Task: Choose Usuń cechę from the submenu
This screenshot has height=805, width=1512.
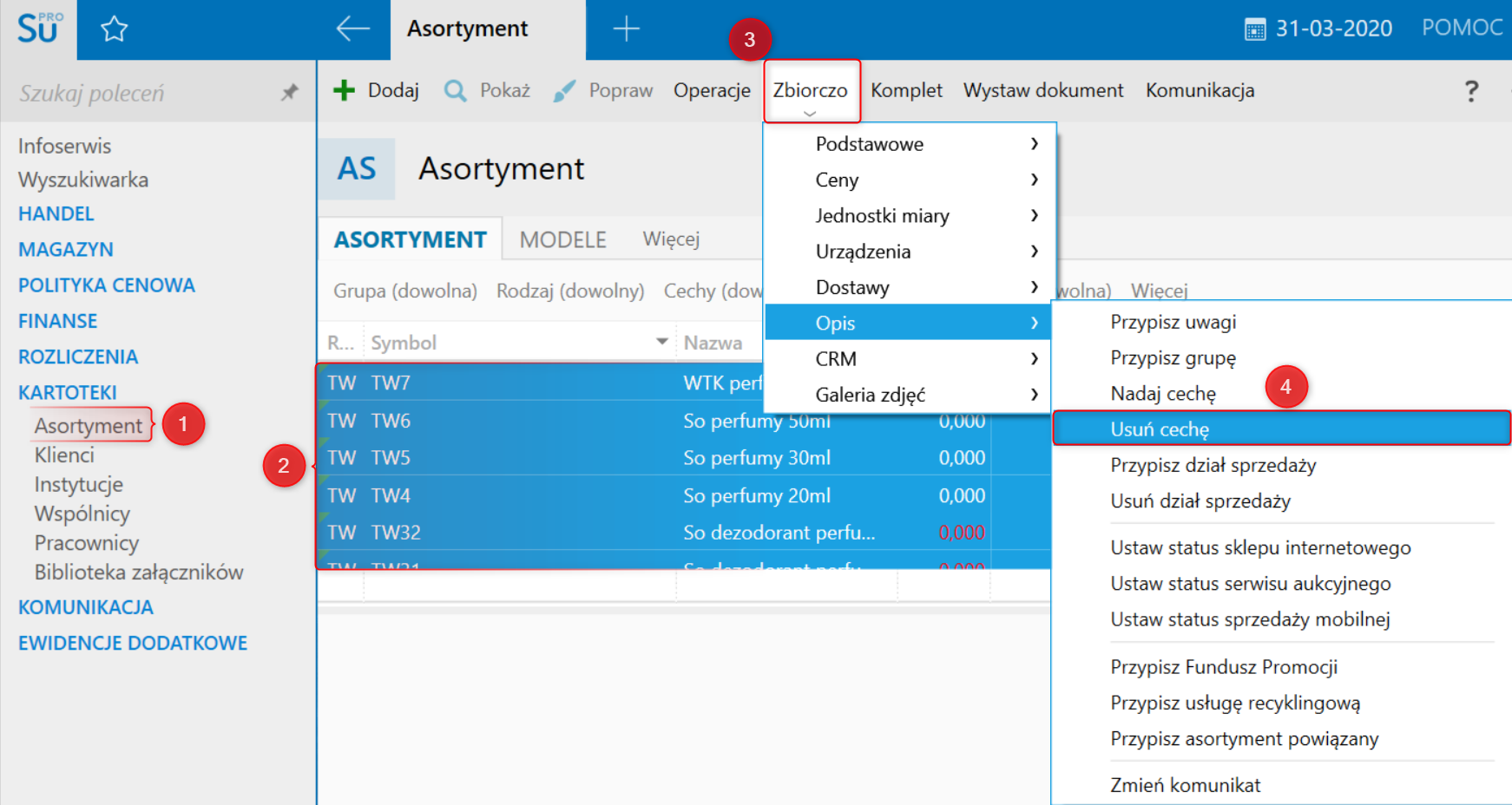Action: [x=1281, y=429]
